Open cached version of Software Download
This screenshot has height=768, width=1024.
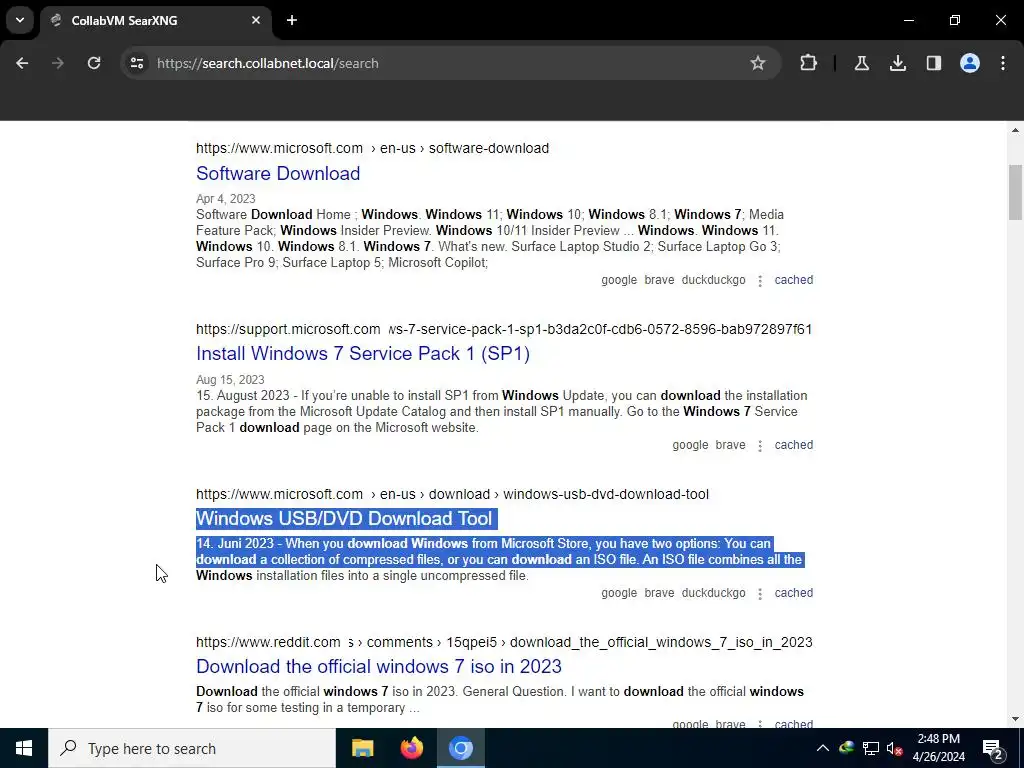793,280
